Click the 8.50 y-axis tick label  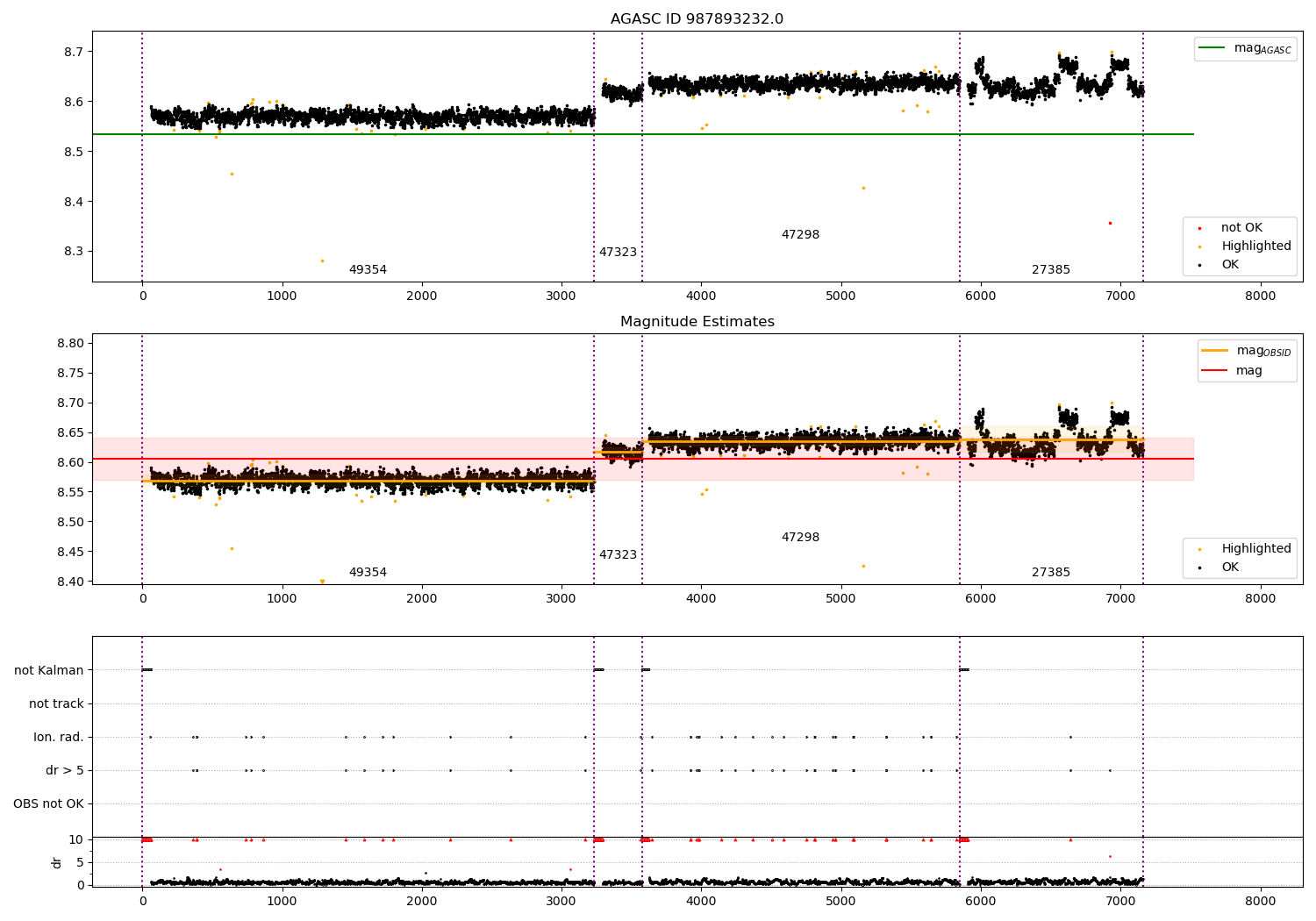pos(70,523)
